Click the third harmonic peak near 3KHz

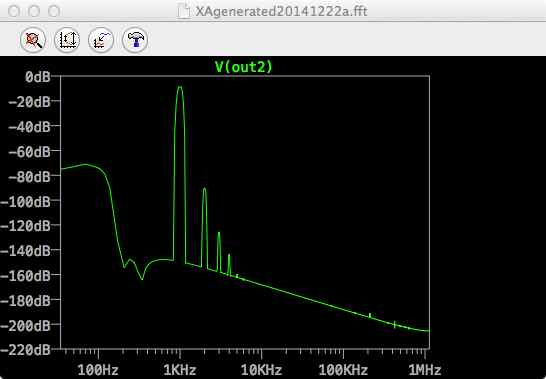(219, 233)
